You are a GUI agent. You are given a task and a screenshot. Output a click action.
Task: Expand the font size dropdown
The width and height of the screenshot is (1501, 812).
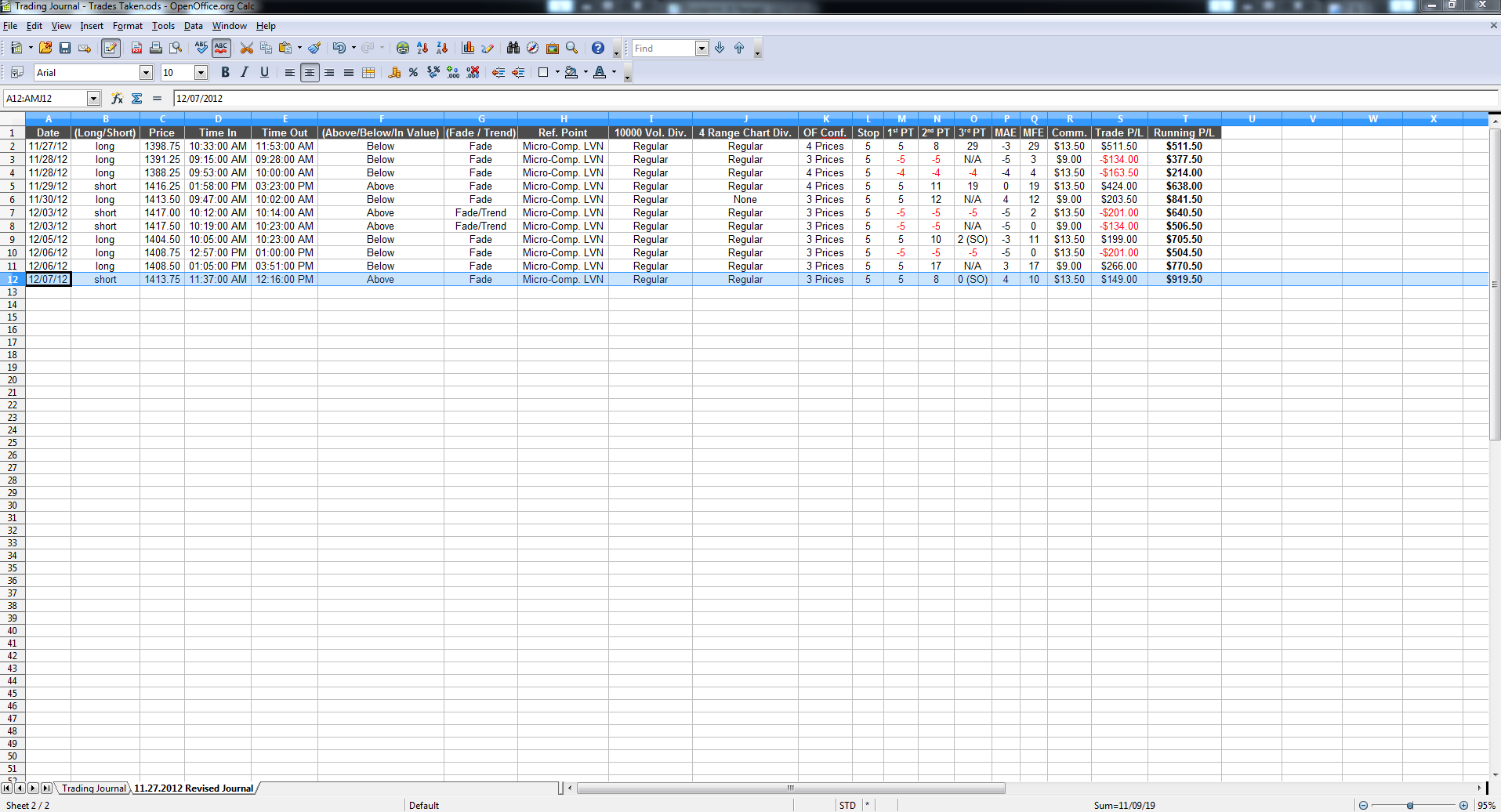201,72
